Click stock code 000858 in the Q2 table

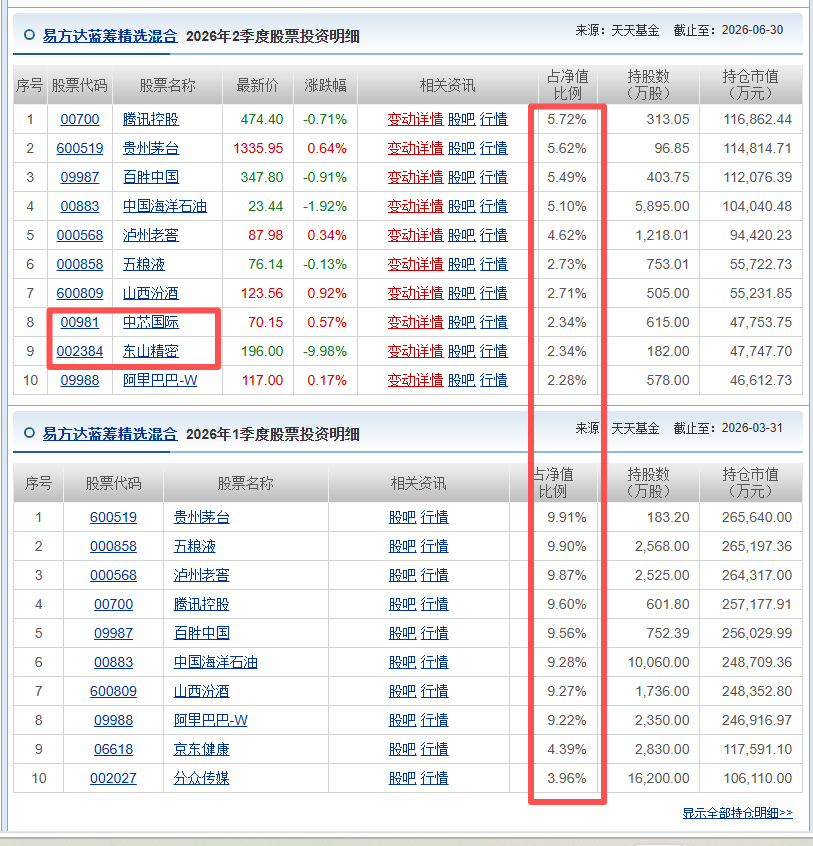click(80, 264)
